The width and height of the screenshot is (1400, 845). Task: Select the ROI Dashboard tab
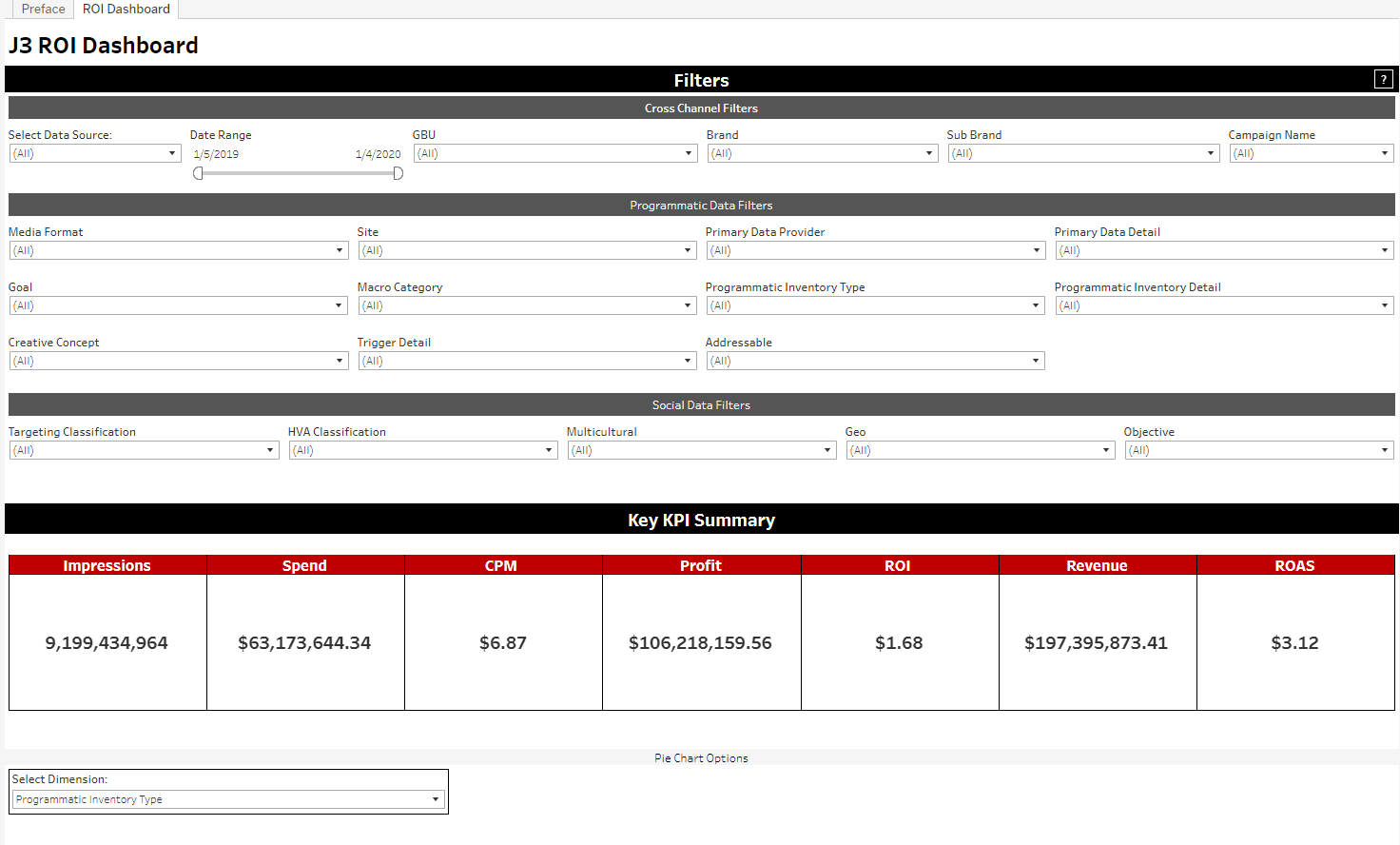tap(126, 9)
